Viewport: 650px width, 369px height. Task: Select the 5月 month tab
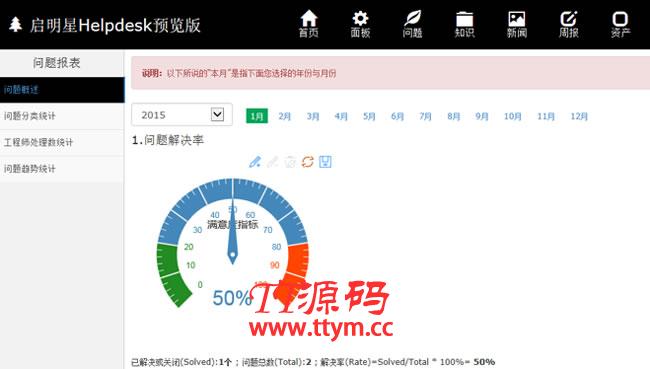(369, 116)
